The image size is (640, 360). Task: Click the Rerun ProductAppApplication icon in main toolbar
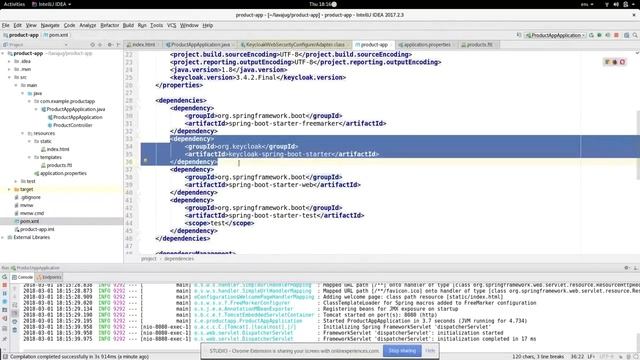coord(591,36)
